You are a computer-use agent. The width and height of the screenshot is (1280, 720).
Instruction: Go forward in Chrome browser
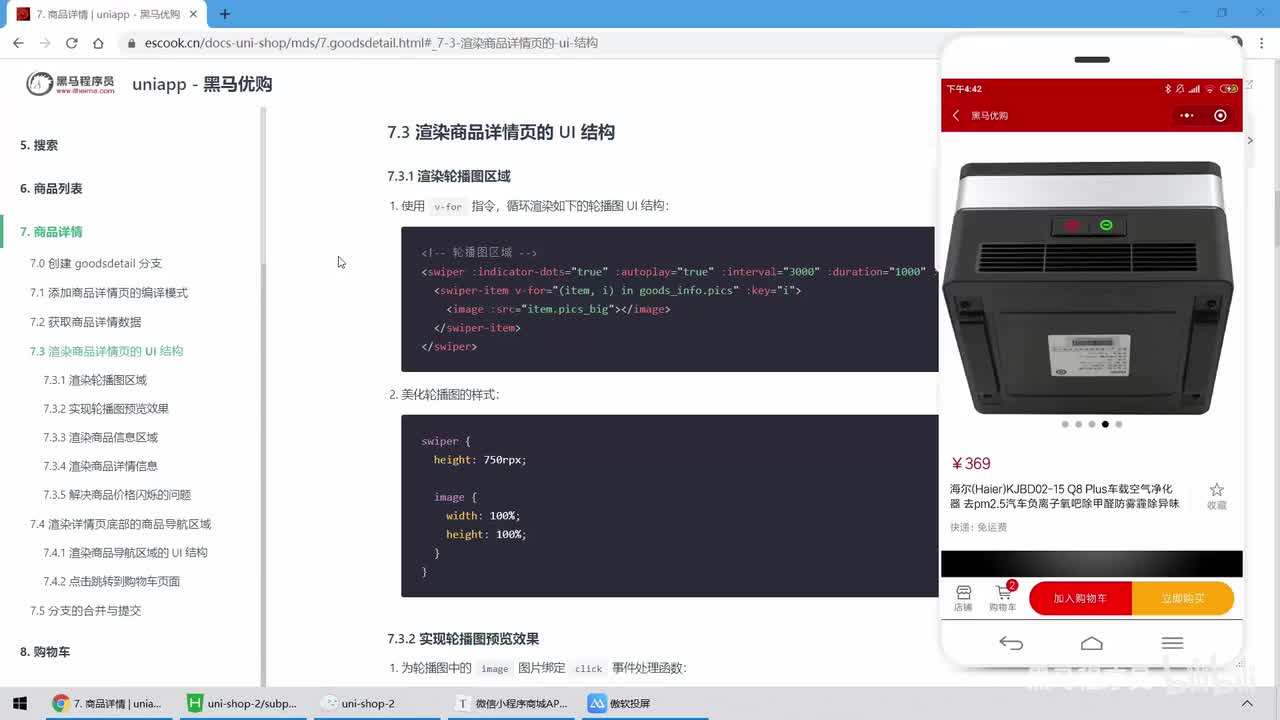(45, 43)
